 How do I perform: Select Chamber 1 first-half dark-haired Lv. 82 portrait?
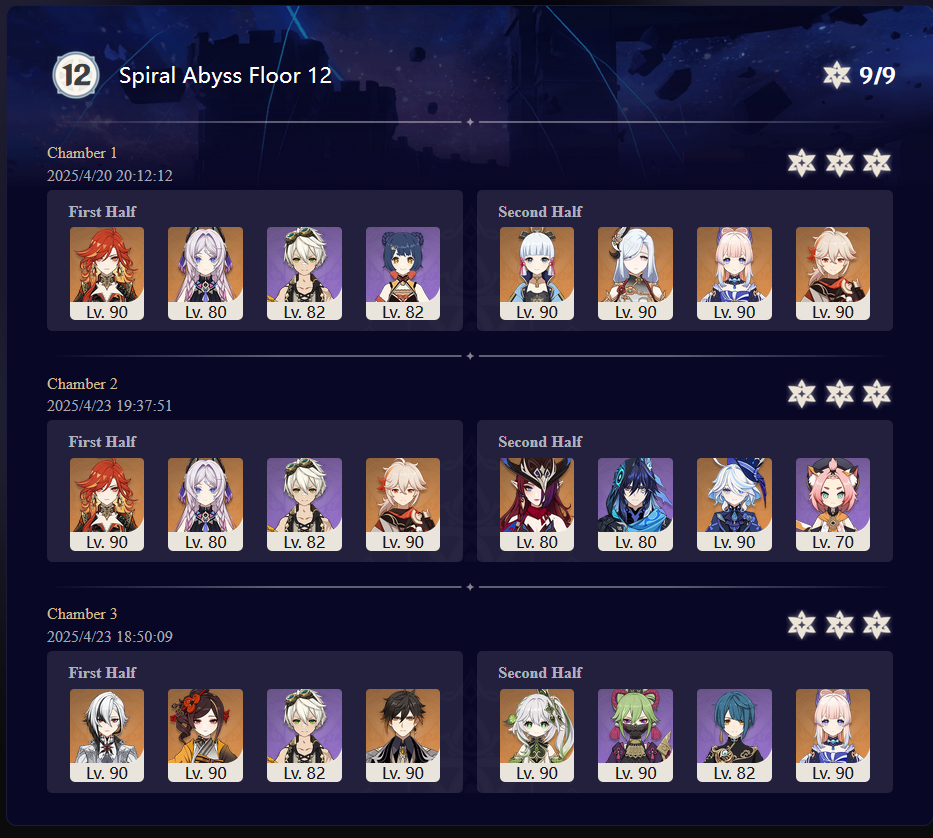click(x=403, y=273)
